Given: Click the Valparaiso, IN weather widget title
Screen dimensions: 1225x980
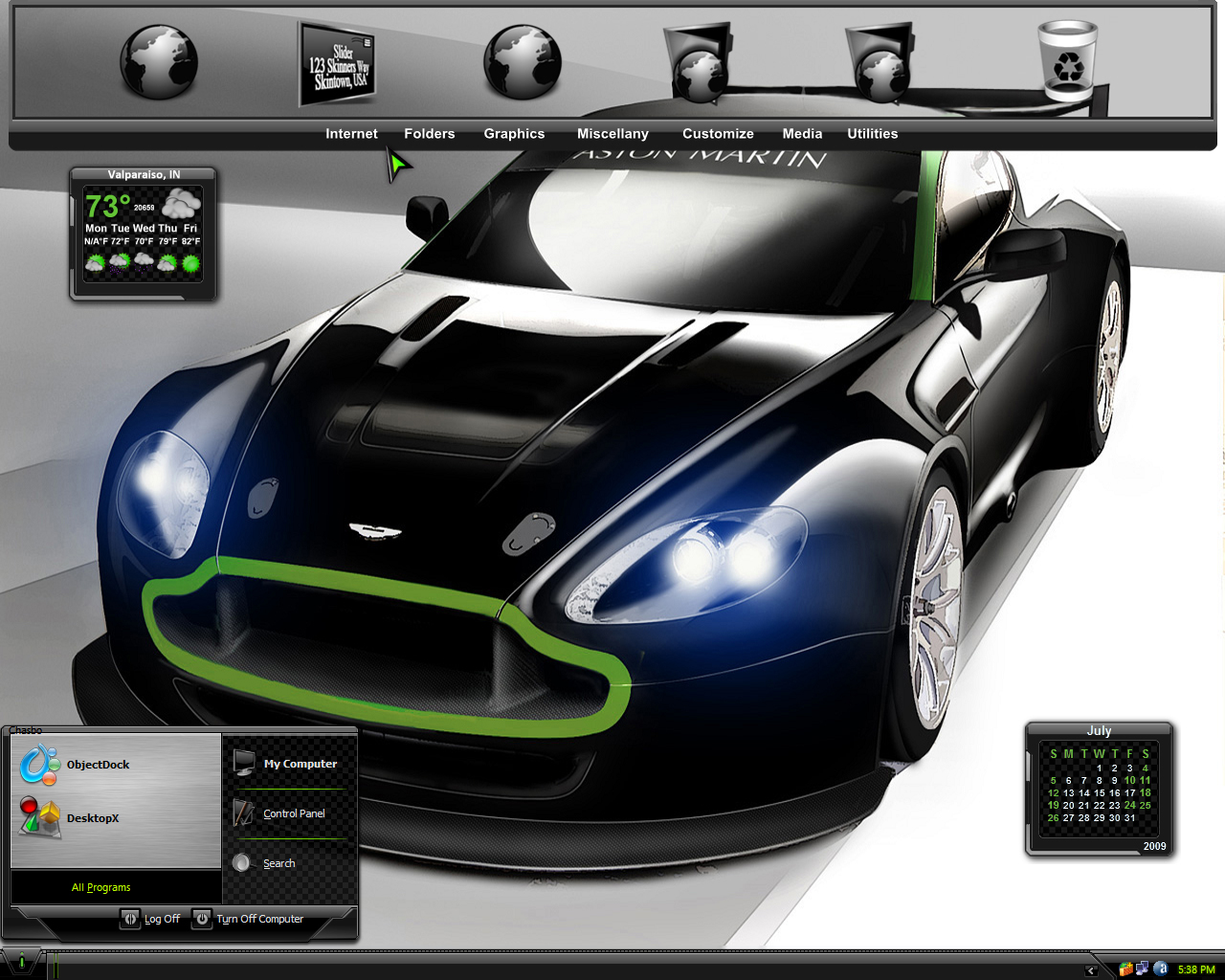Looking at the screenshot, I should pos(144,175).
